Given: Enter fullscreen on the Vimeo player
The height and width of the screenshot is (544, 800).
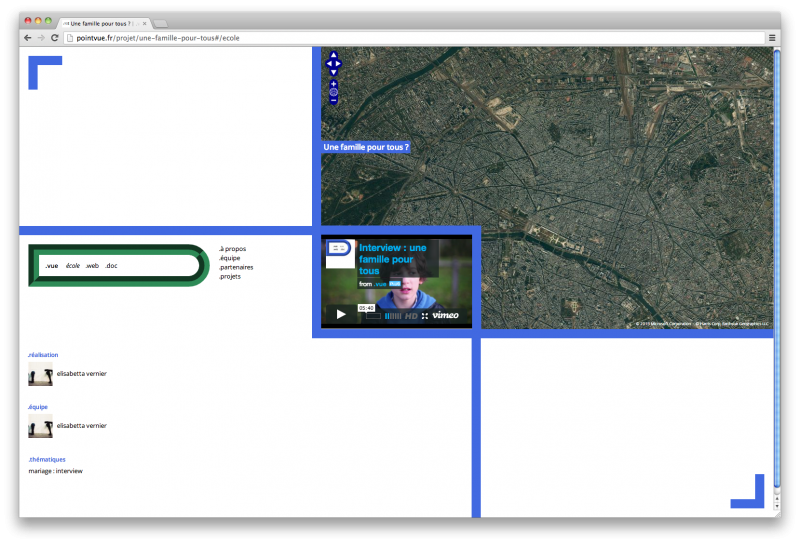Looking at the screenshot, I should pyautogui.click(x=425, y=316).
